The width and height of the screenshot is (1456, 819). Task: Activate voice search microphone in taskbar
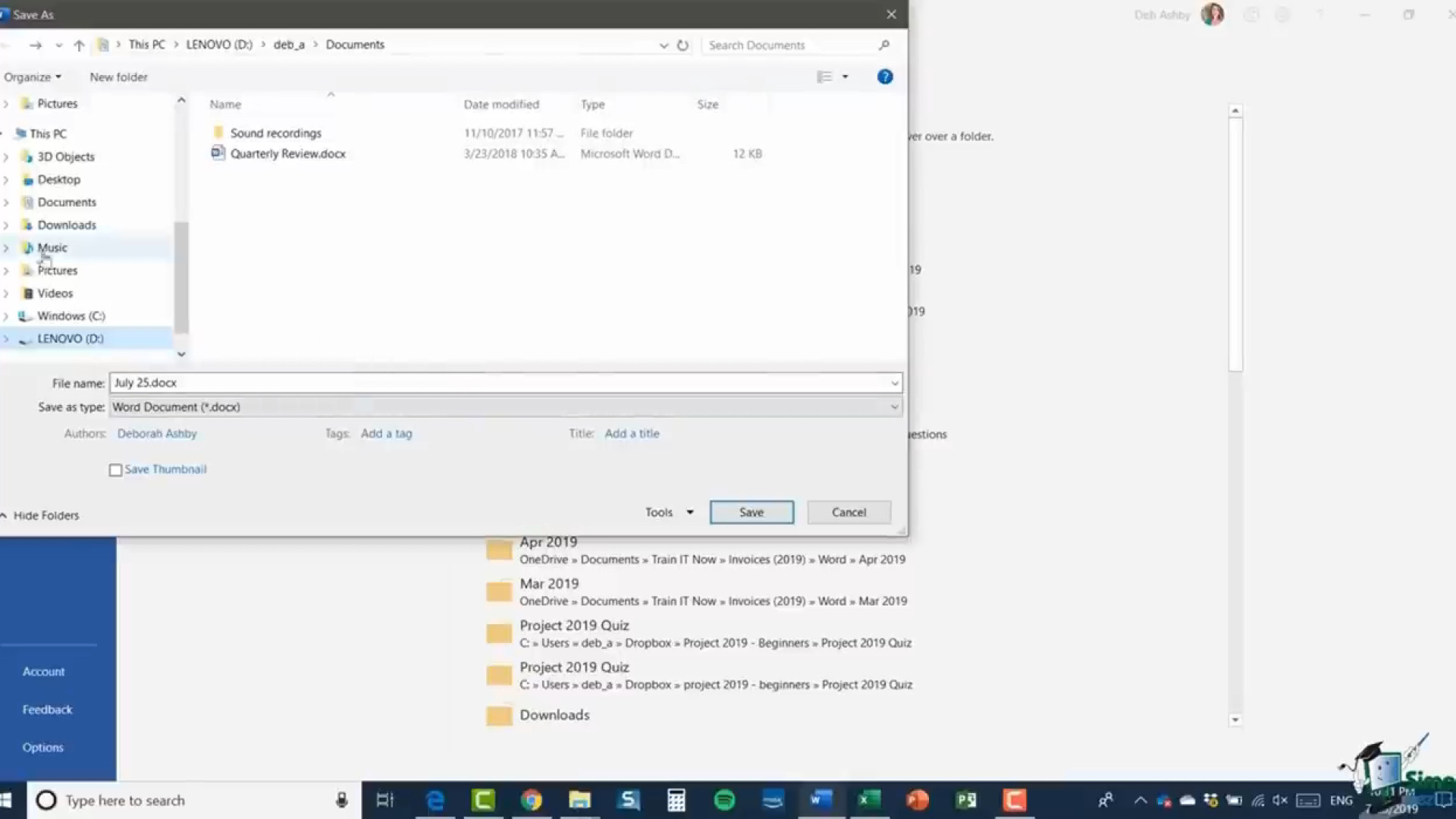[x=341, y=800]
